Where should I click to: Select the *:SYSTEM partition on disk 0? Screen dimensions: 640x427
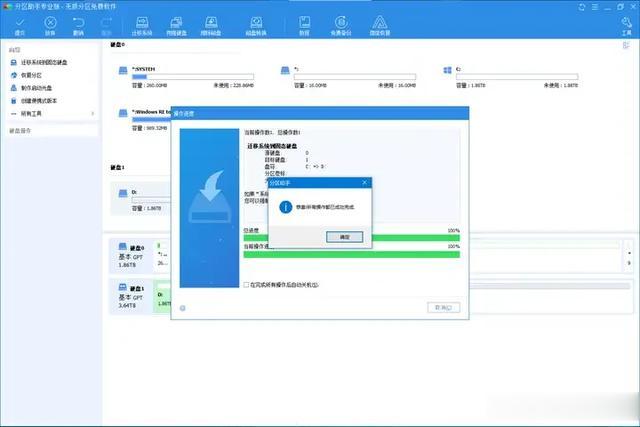click(x=186, y=77)
